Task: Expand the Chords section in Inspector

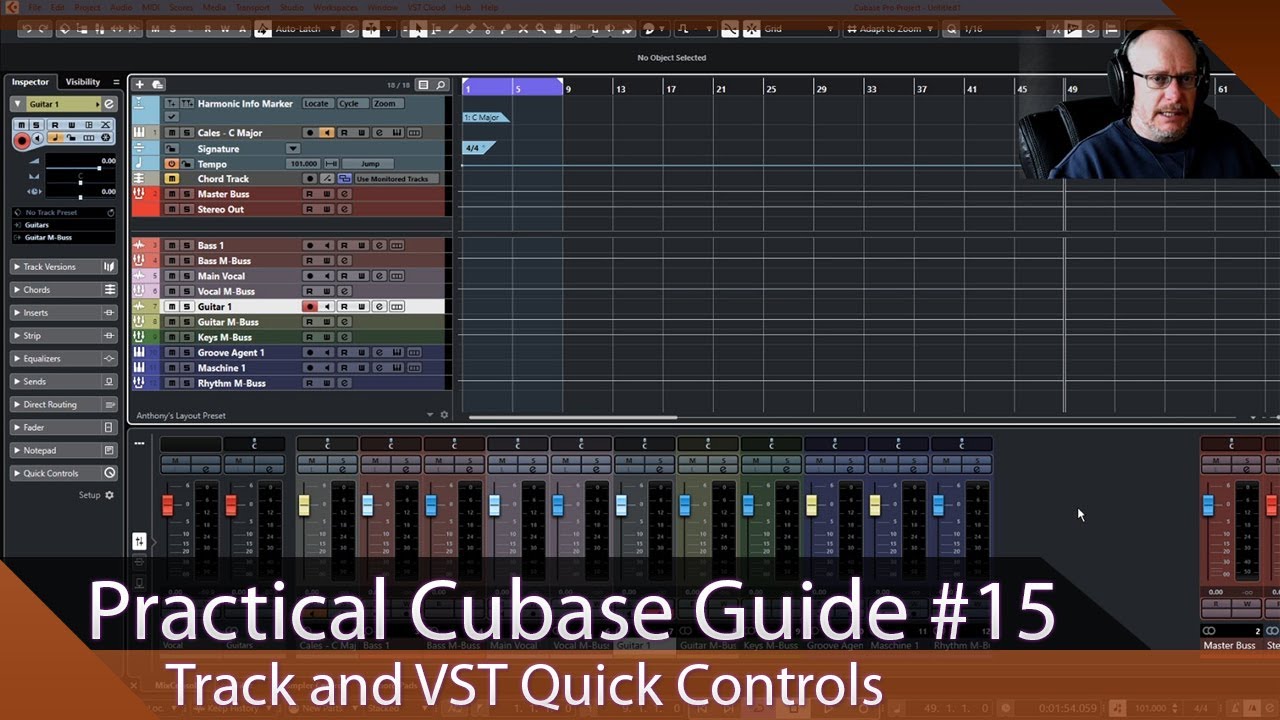Action: [16, 290]
